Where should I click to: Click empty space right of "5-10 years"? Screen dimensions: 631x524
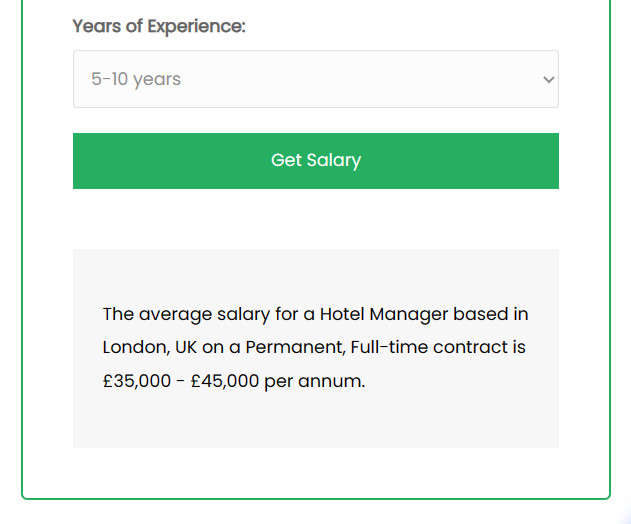click(360, 79)
